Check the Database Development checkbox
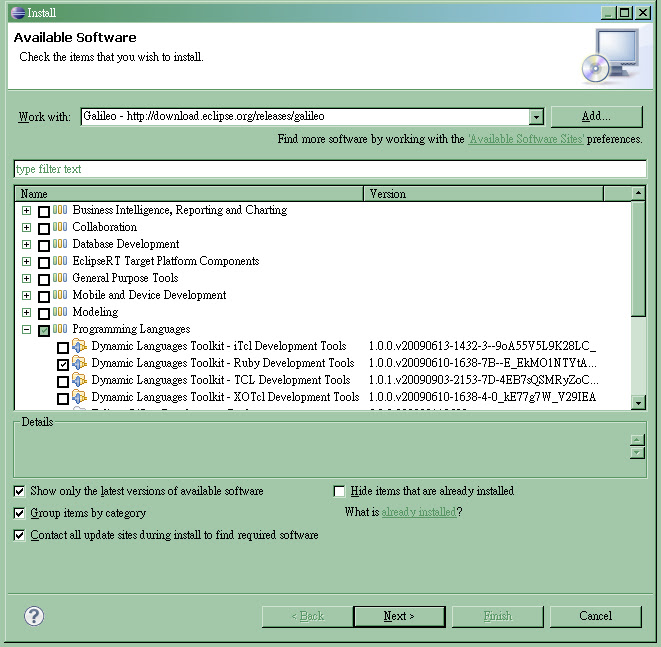The width and height of the screenshot is (661, 647). (44, 245)
